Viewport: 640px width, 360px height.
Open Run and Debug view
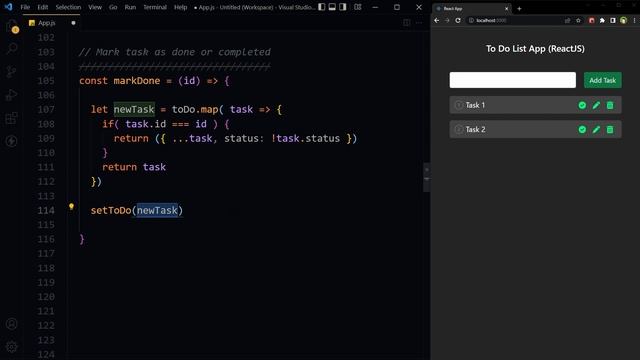12,95
